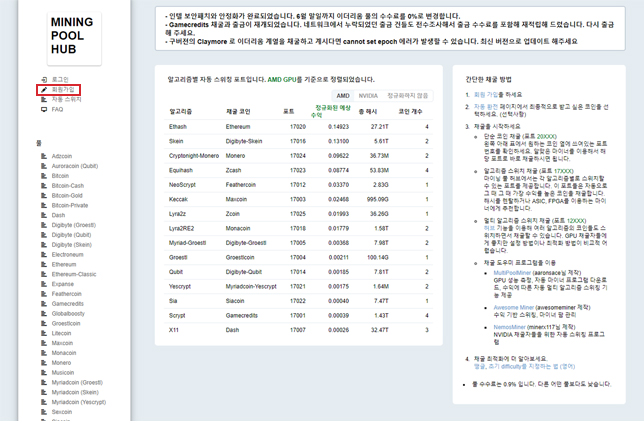This screenshot has height=423, width=644.
Task: Click the NemosMiner link
Action: 509,327
